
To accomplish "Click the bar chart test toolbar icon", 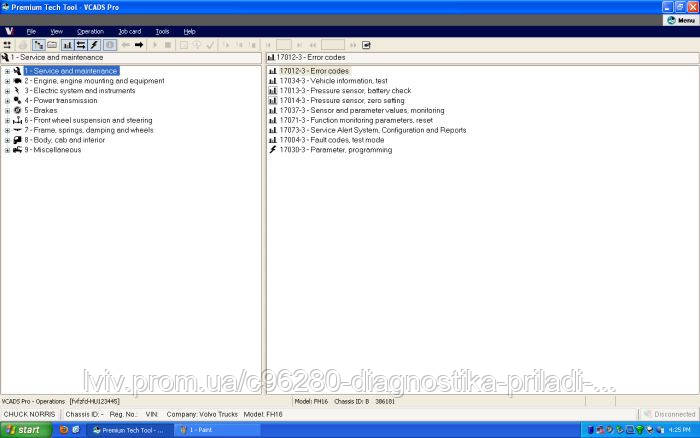I will (67, 45).
